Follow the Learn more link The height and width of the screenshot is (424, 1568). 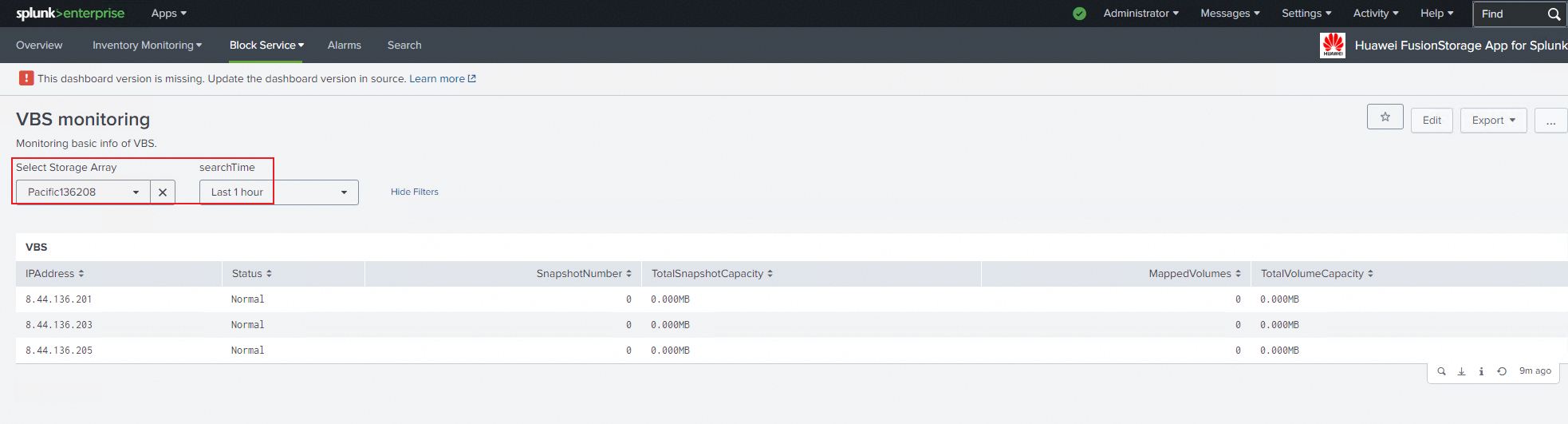[x=443, y=78]
